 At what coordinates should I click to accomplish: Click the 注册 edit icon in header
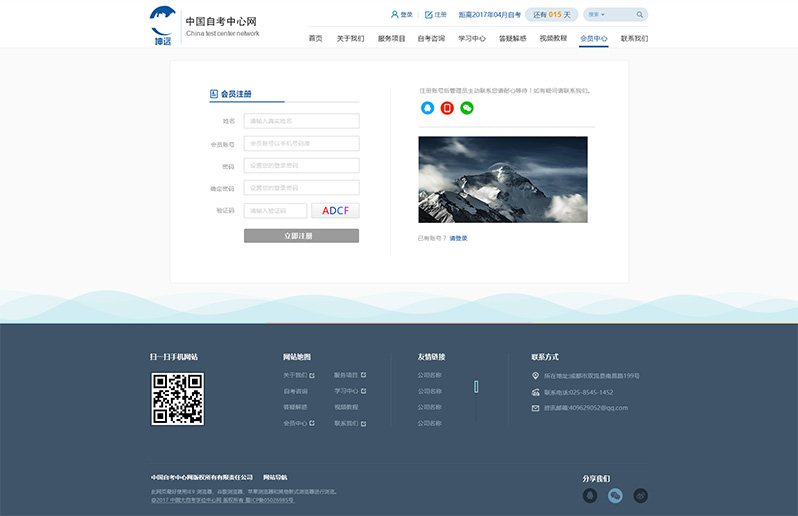(429, 15)
